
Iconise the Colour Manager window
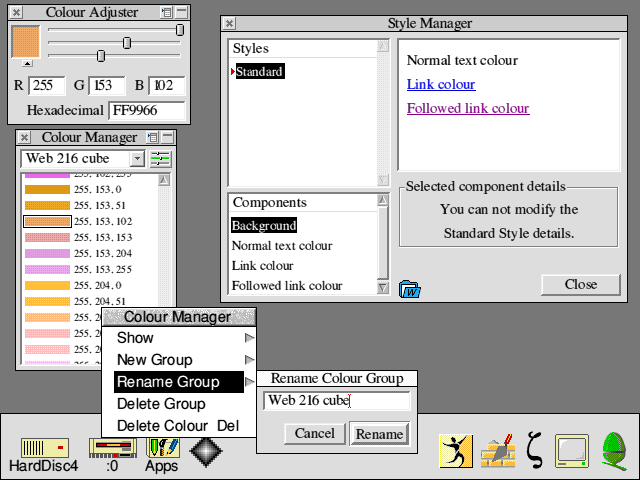tap(168, 137)
